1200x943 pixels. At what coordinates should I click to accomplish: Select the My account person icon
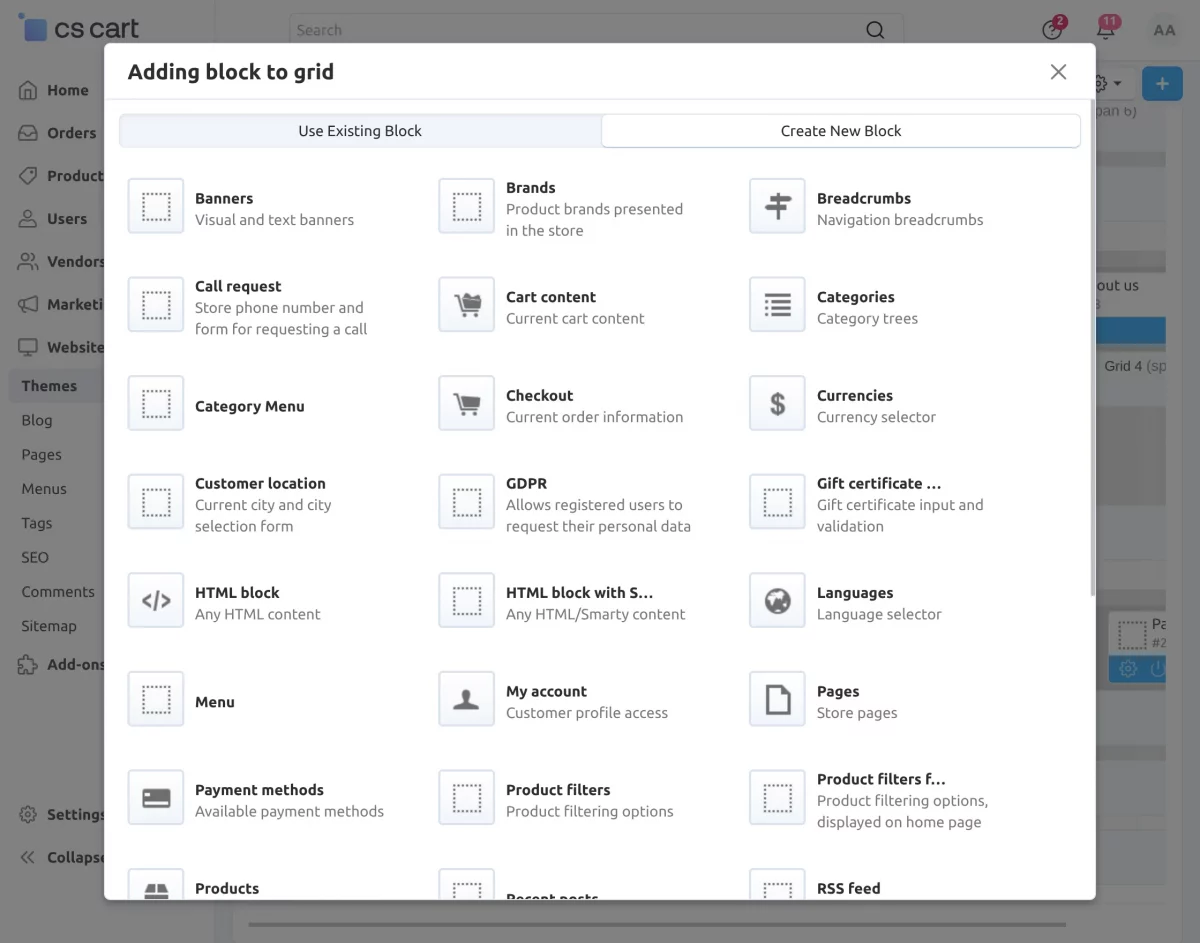[467, 699]
